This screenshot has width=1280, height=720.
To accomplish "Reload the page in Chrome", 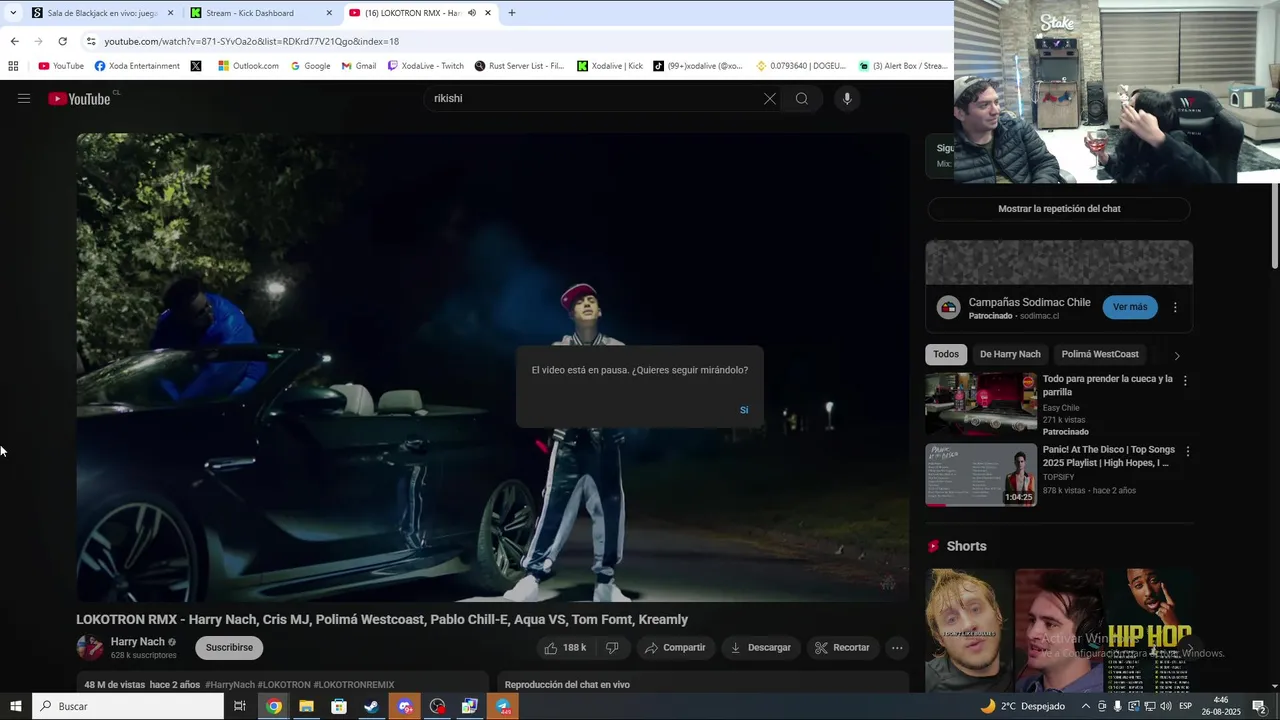I will 62,41.
